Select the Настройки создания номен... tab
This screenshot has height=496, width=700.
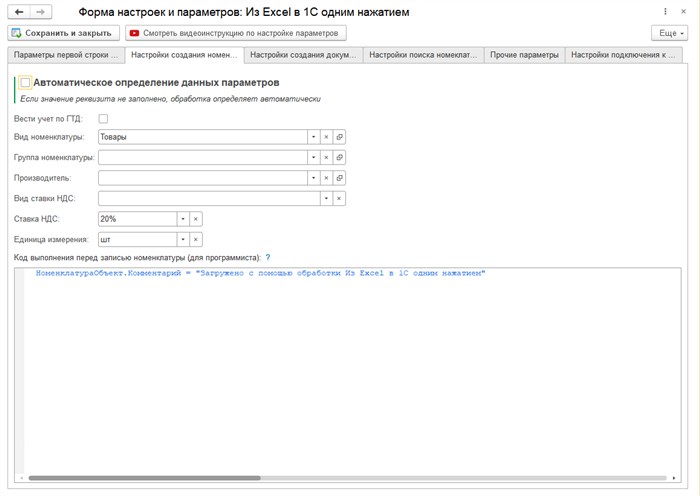pos(184,55)
